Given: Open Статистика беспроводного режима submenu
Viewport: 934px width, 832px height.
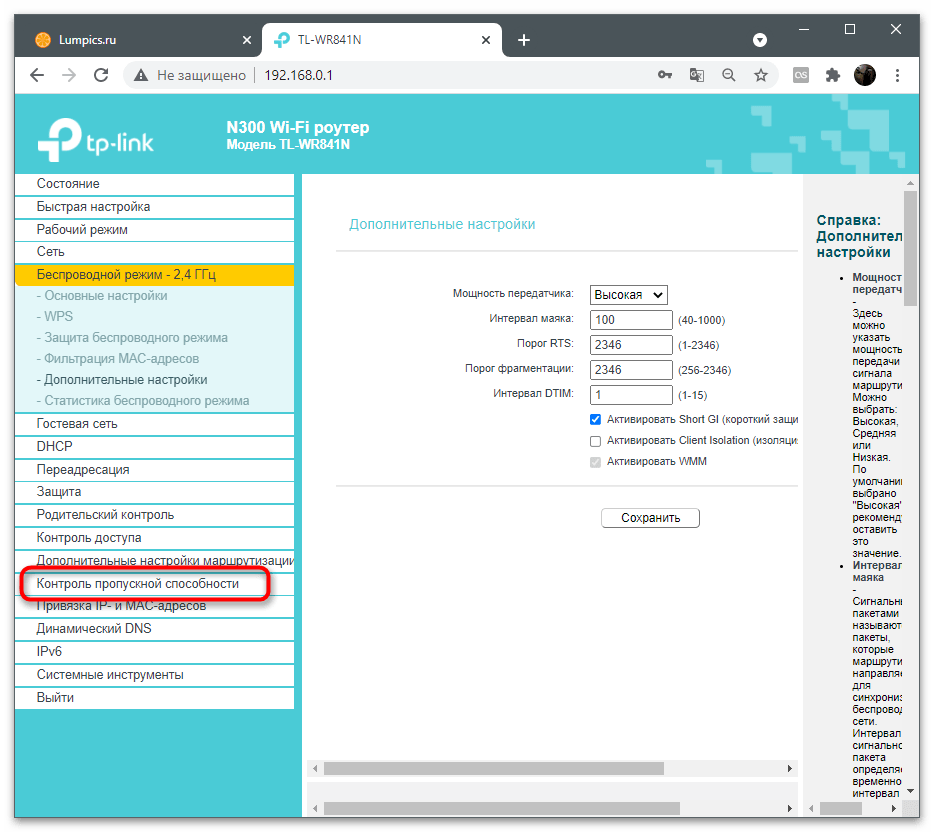Looking at the screenshot, I should click(x=143, y=400).
